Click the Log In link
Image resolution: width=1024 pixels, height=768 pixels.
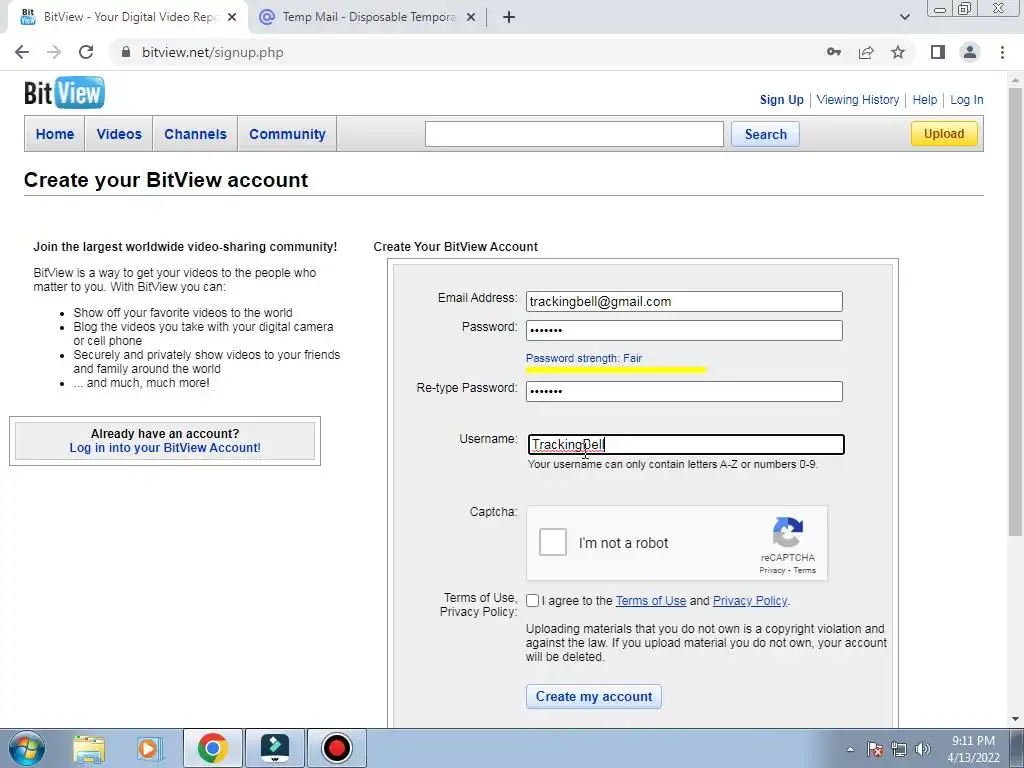pyautogui.click(x=967, y=100)
